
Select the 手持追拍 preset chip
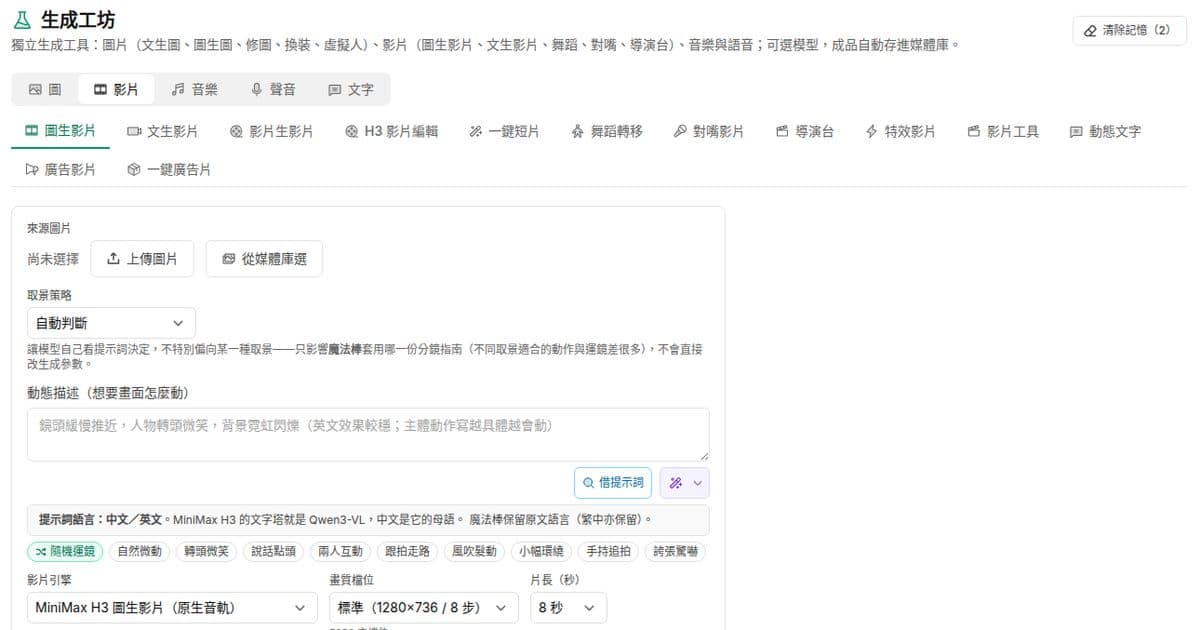[x=608, y=551]
